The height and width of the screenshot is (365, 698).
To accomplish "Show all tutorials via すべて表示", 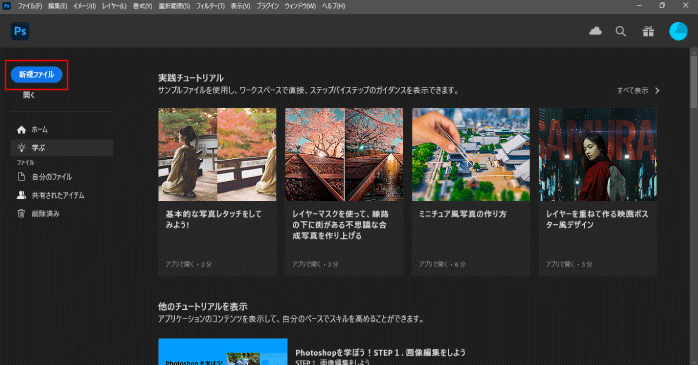I will click(633, 90).
